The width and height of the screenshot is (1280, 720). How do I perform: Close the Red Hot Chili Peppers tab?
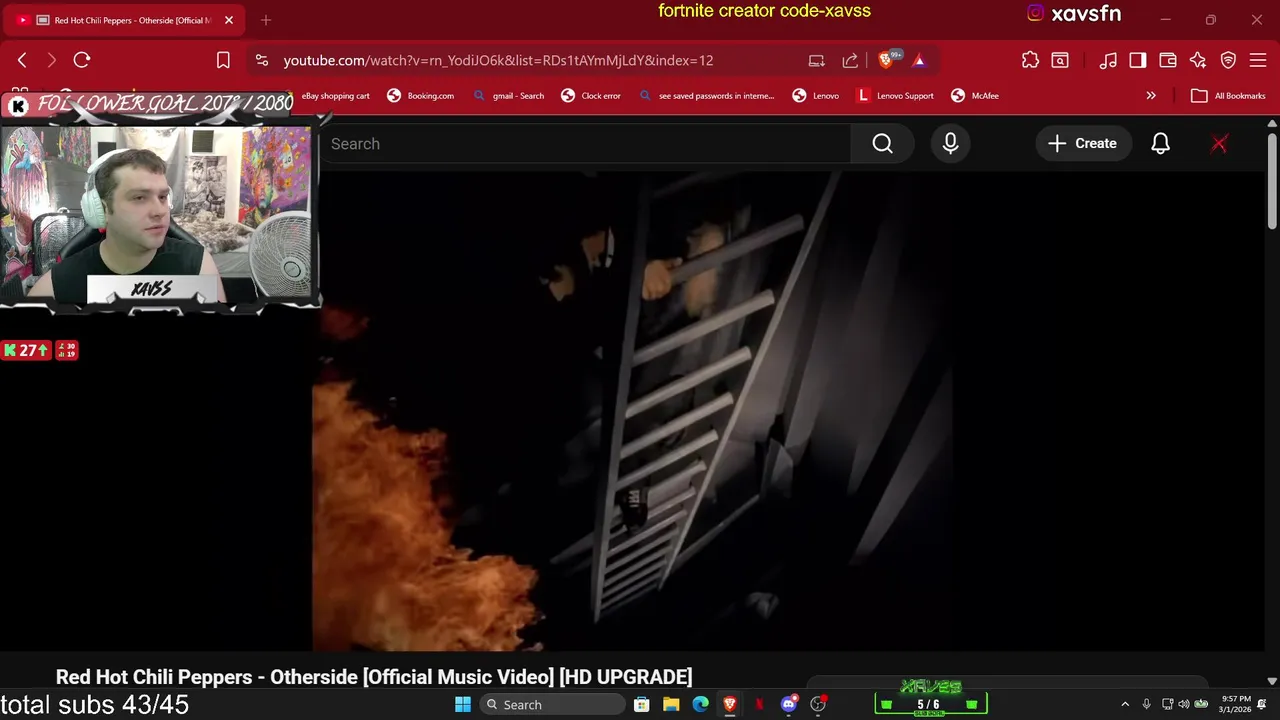coord(229,20)
